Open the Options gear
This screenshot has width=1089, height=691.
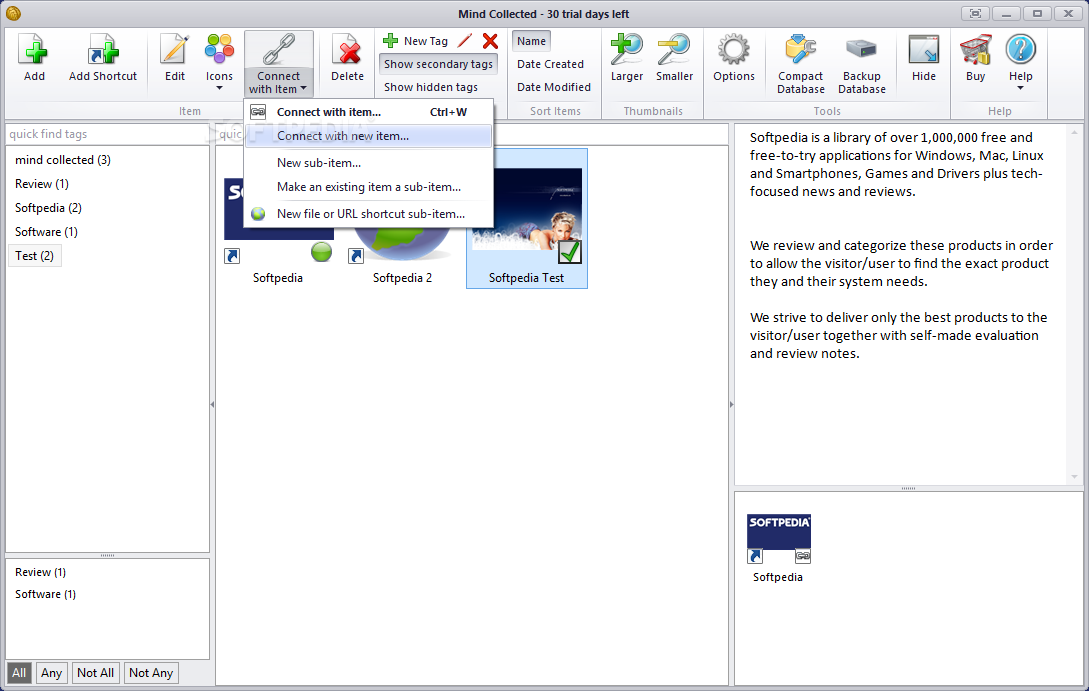tap(733, 50)
